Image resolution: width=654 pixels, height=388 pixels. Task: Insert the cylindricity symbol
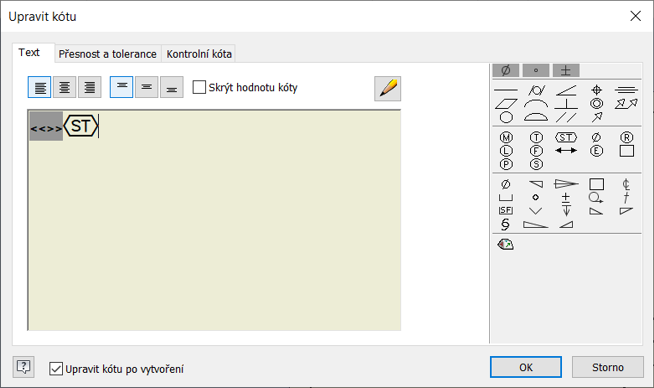pos(536,90)
